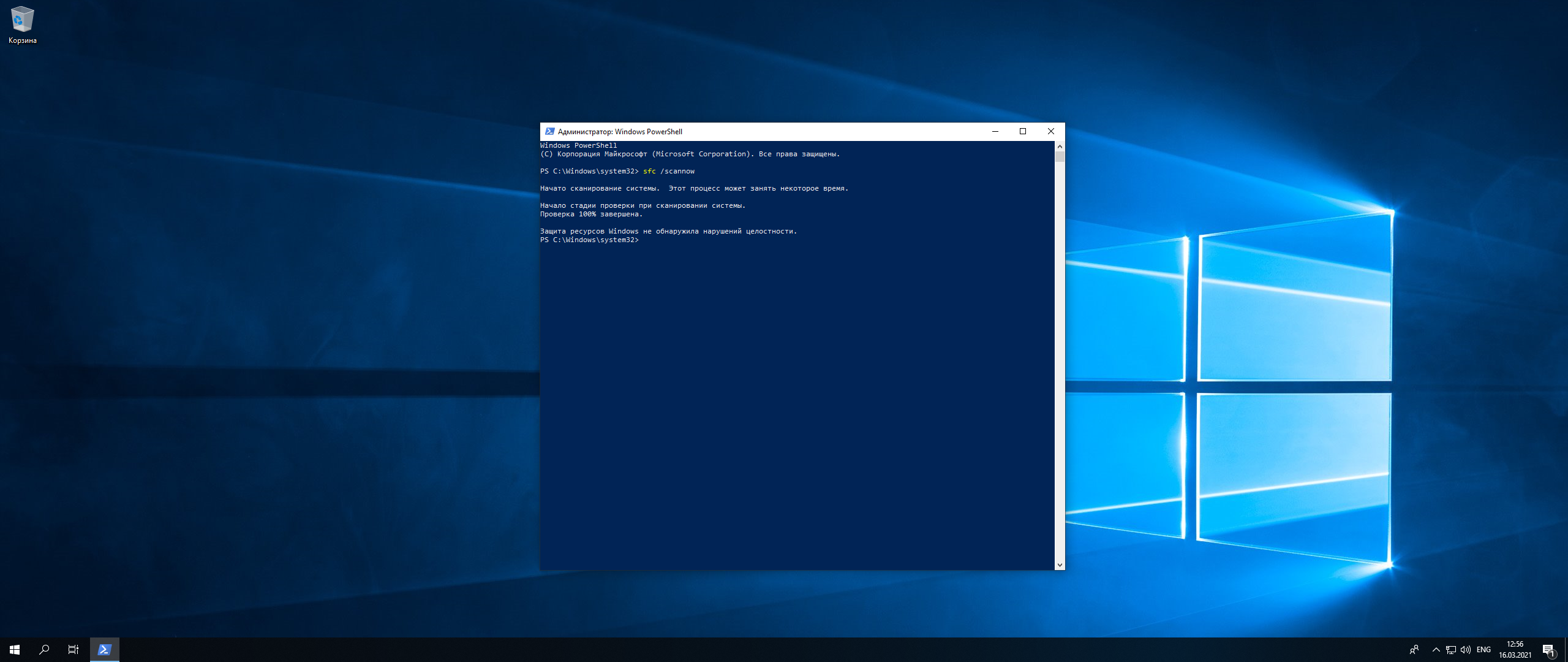Open the clock showing 12:56
This screenshot has height=662, width=1568.
tap(1515, 650)
